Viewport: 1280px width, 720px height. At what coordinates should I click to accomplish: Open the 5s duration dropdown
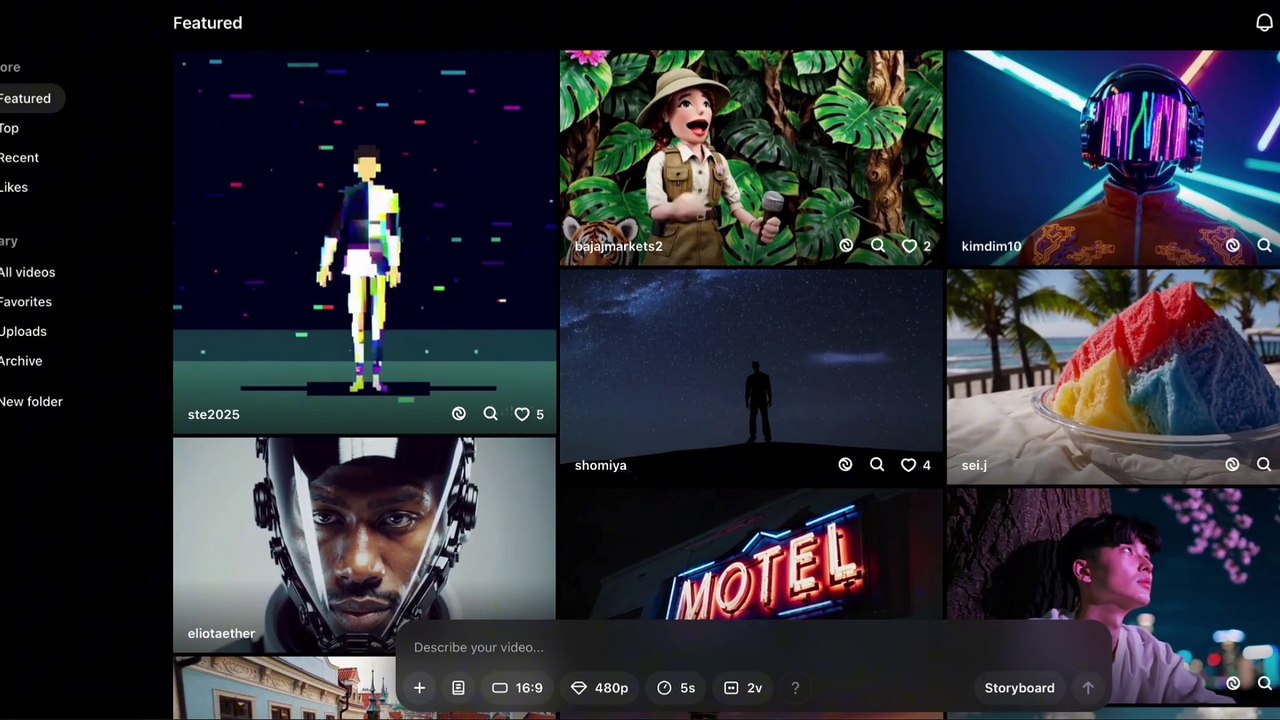(676, 688)
